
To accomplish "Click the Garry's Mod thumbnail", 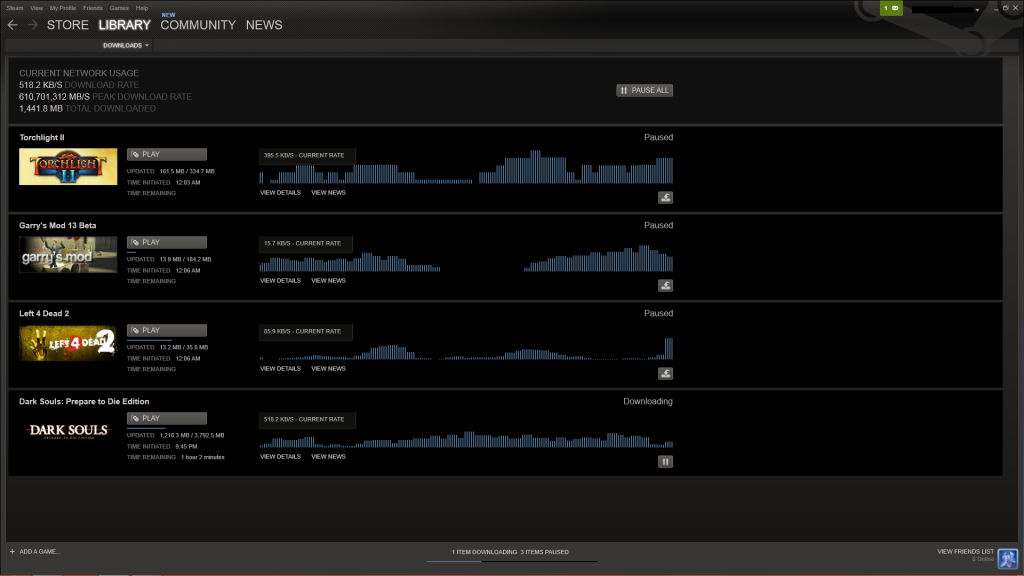I will tap(68, 255).
